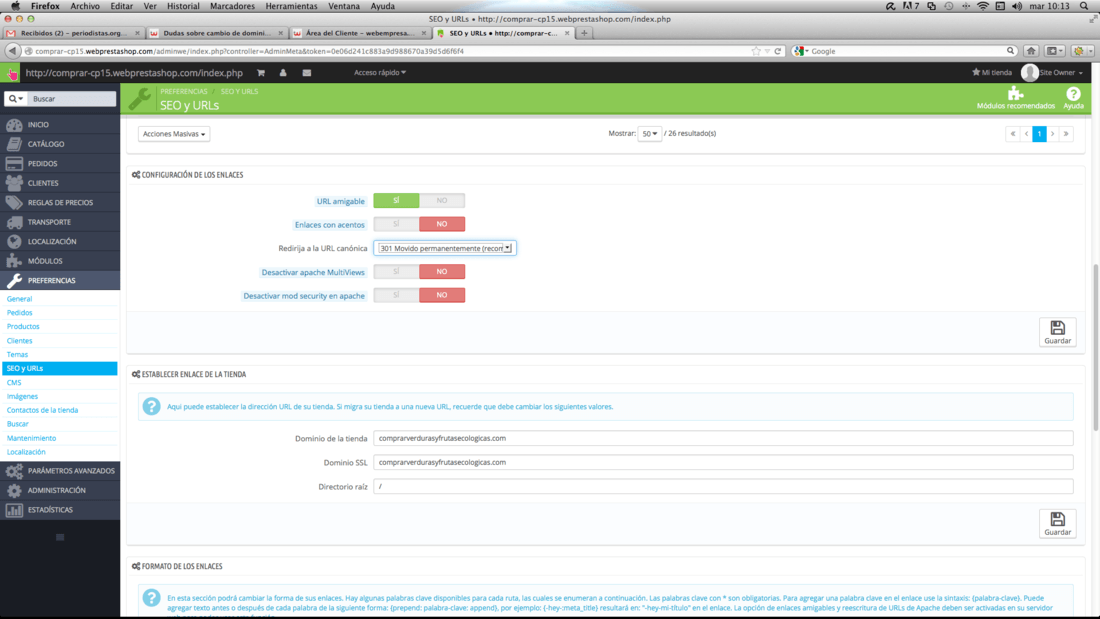Open the Herramientas menu
Image resolution: width=1100 pixels, height=619 pixels.
291,6
